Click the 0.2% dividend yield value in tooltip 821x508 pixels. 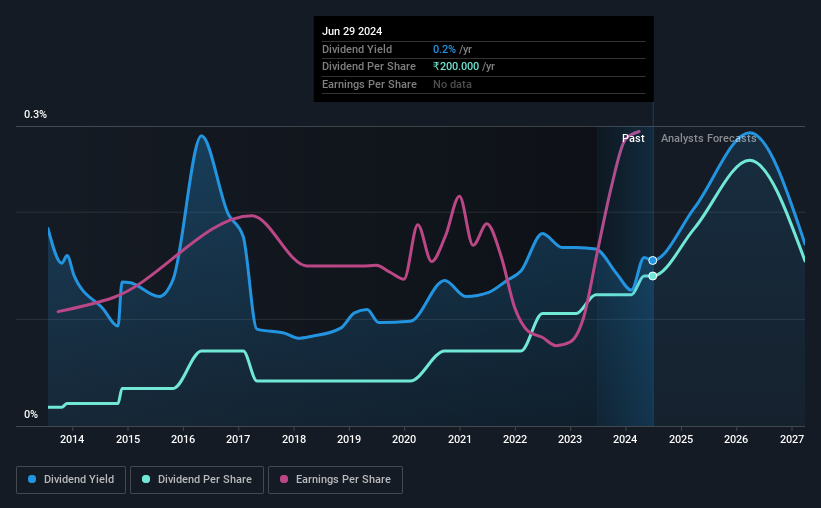click(444, 49)
